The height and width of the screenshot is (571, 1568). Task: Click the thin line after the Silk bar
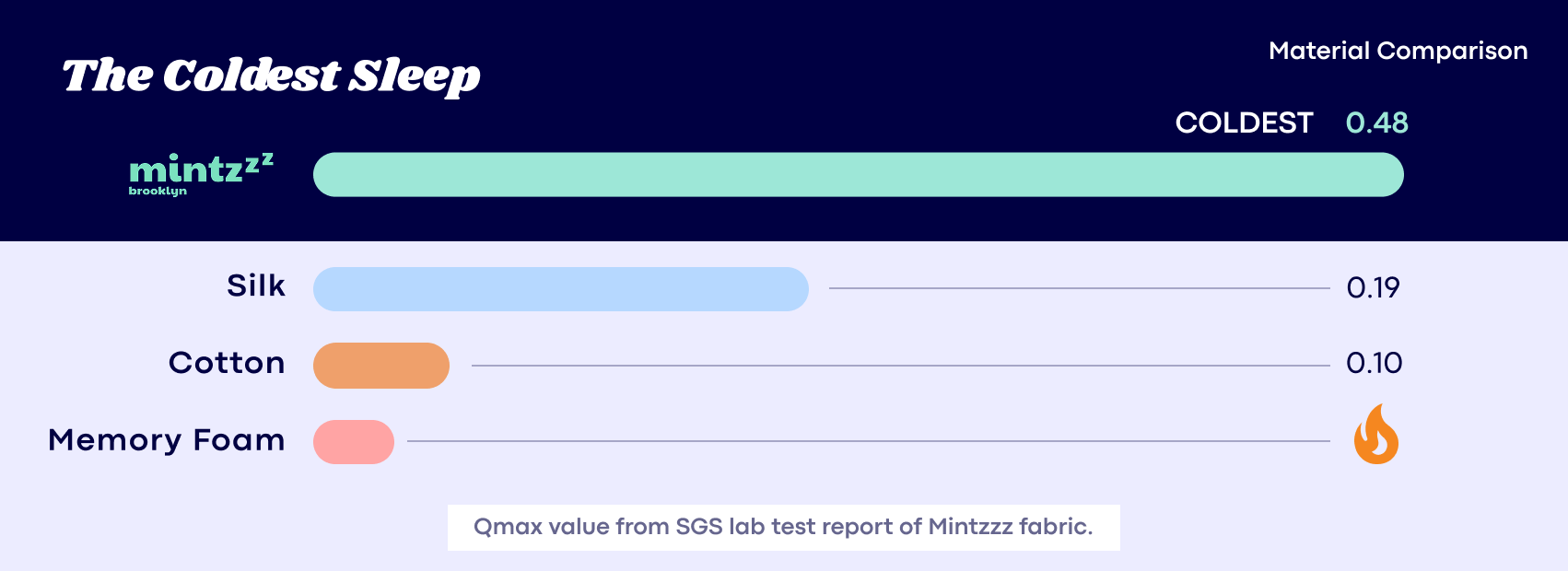1078,288
